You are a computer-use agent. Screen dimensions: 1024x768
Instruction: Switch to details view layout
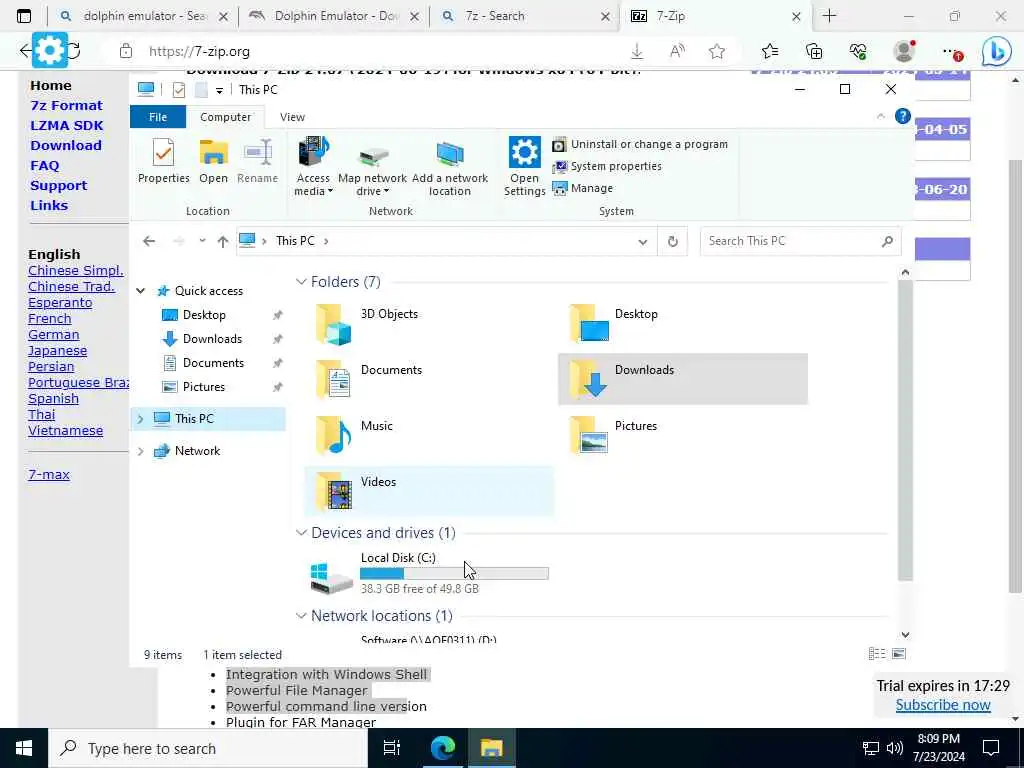pos(876,654)
